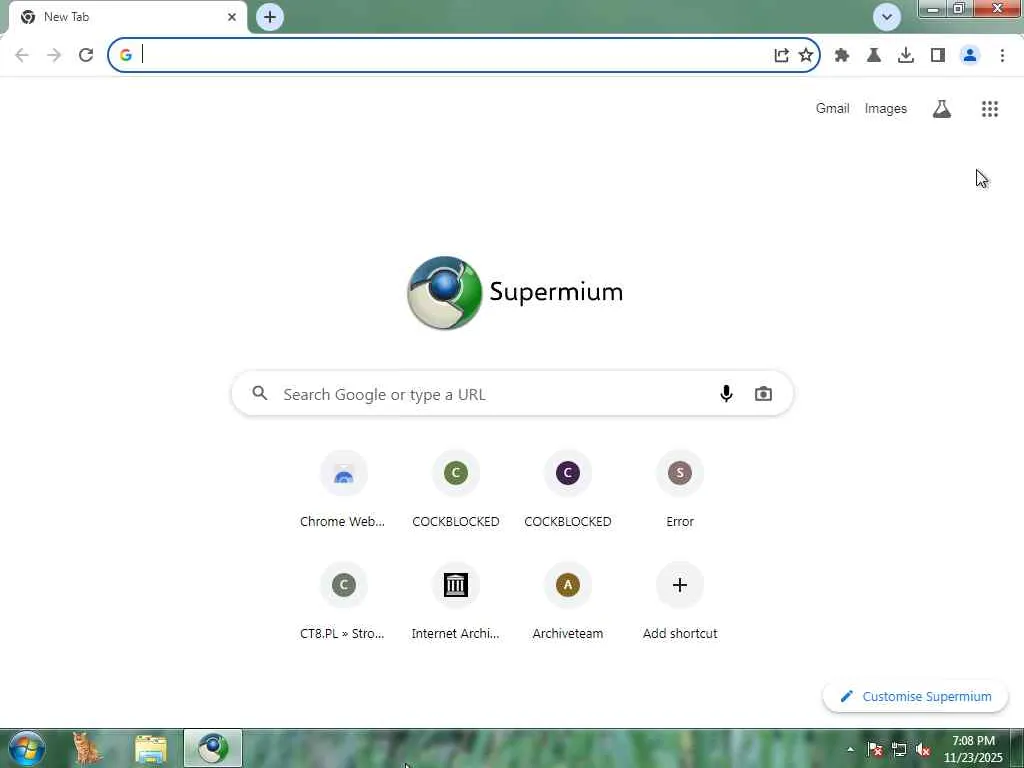Open the Archiveteam shortcut

click(568, 601)
